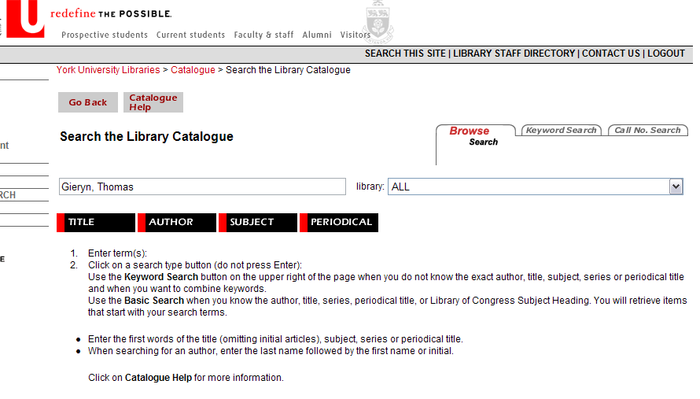Click CONTACT US in top bar
The image size is (700, 399).
pos(611,54)
